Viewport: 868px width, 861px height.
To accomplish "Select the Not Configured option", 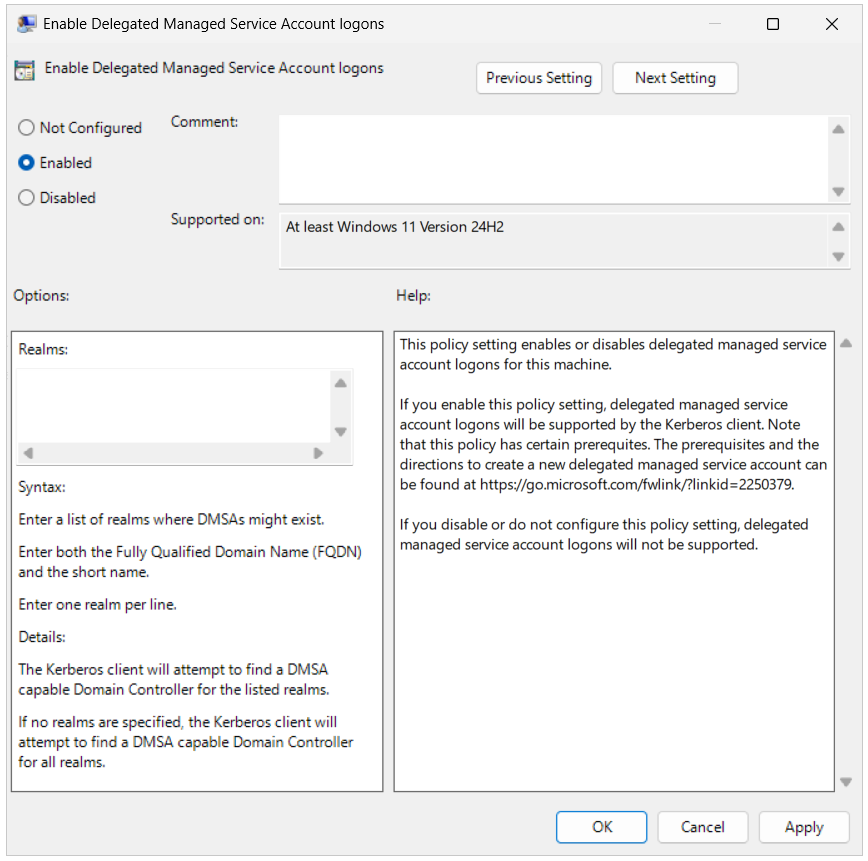I will tap(25, 127).
